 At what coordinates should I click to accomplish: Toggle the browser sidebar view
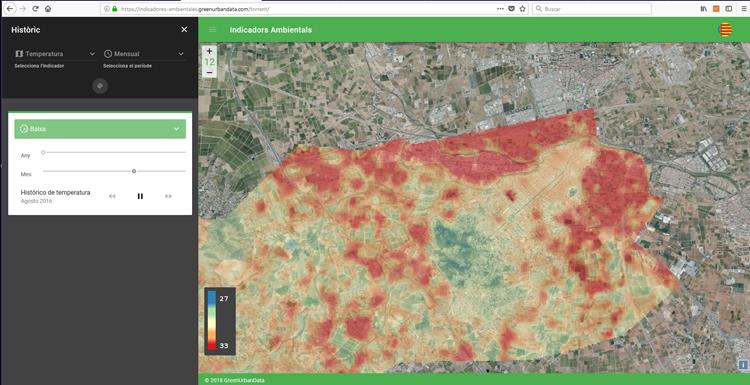point(729,9)
